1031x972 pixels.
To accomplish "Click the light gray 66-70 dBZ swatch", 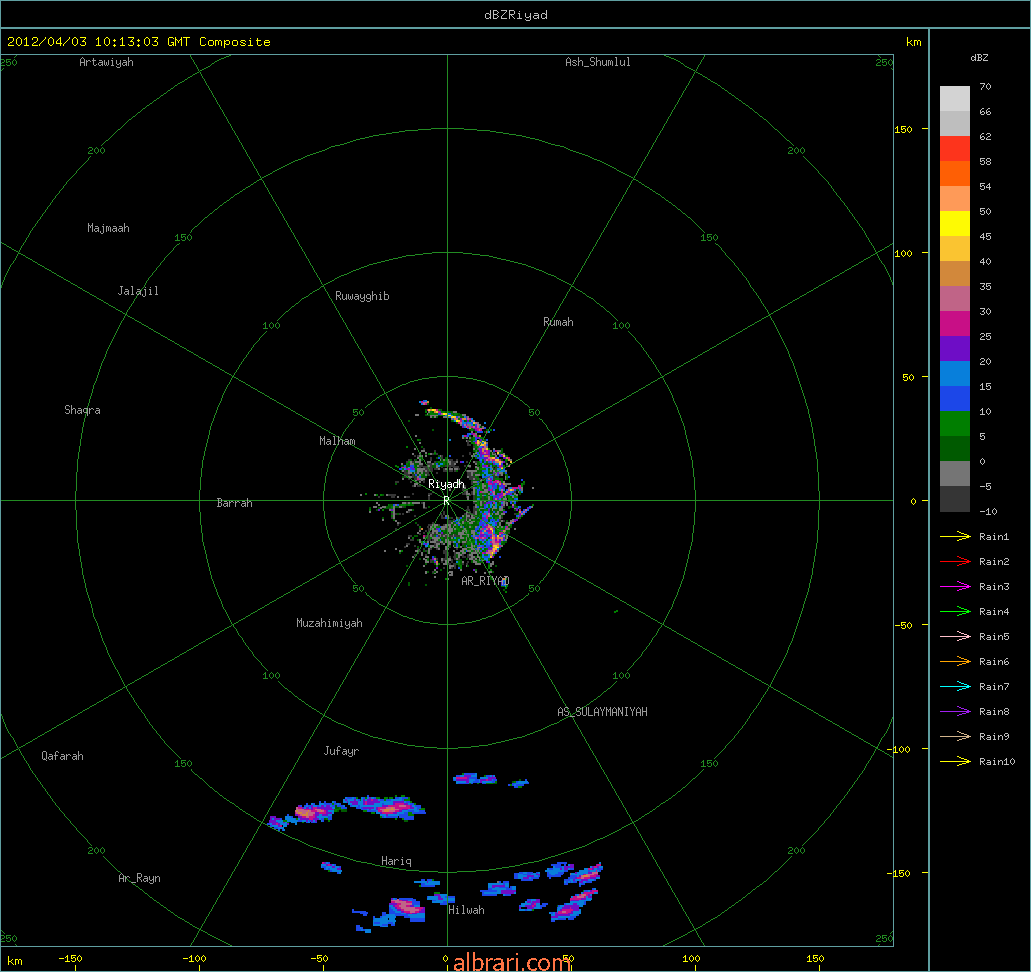I will 955,99.
